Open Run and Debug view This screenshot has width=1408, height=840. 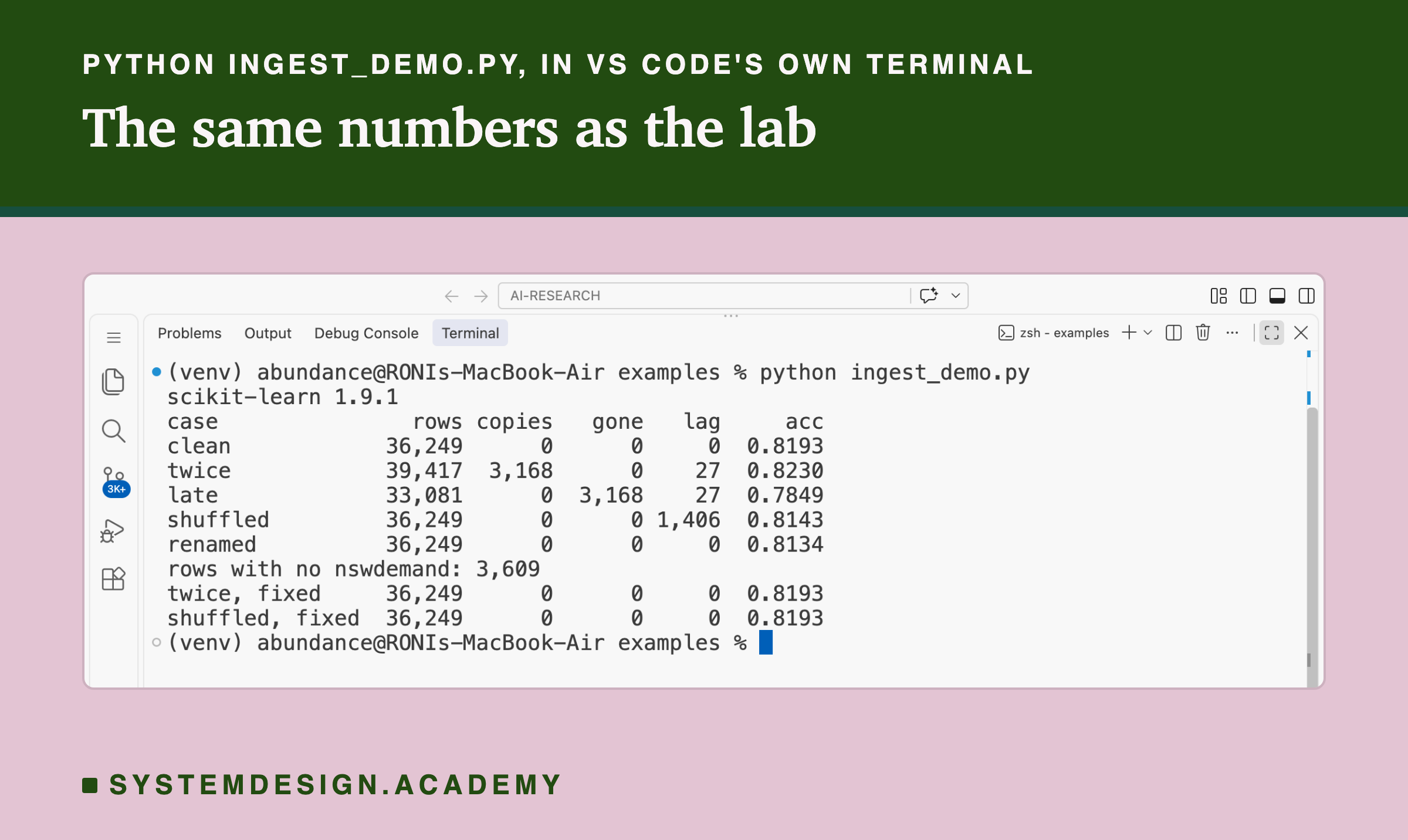[x=113, y=531]
